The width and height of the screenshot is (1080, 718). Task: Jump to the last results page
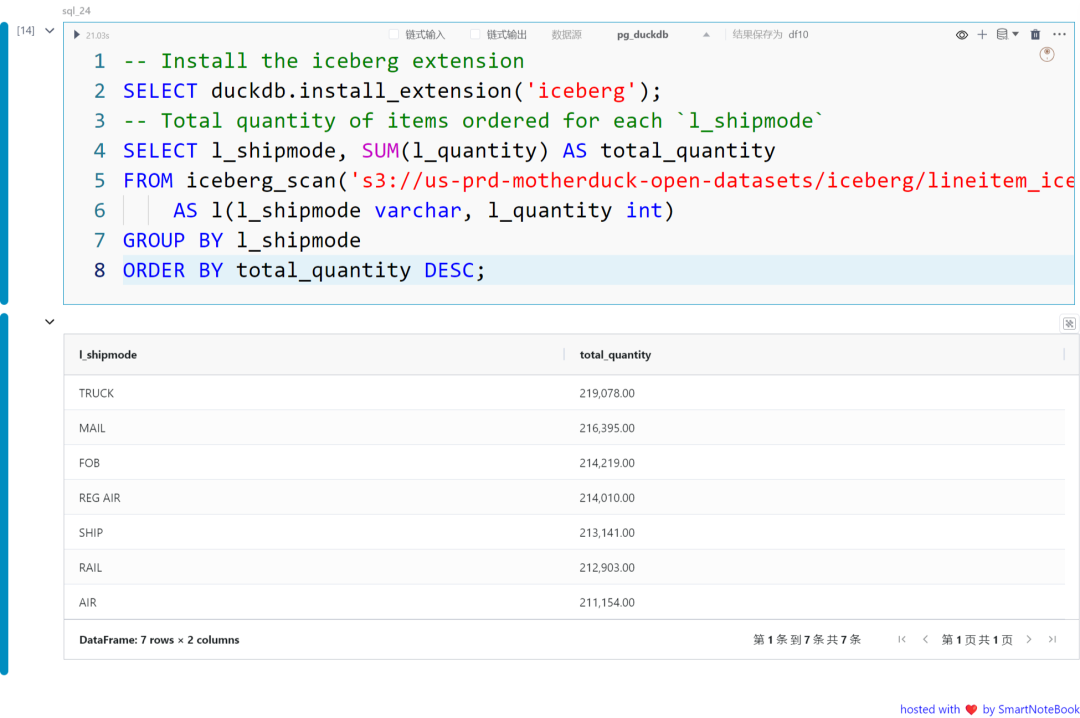tap(1052, 639)
